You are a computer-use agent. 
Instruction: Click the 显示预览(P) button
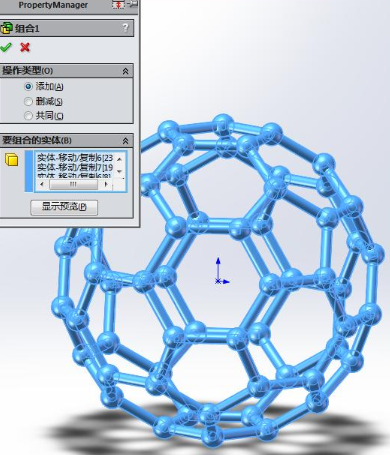coord(64,207)
